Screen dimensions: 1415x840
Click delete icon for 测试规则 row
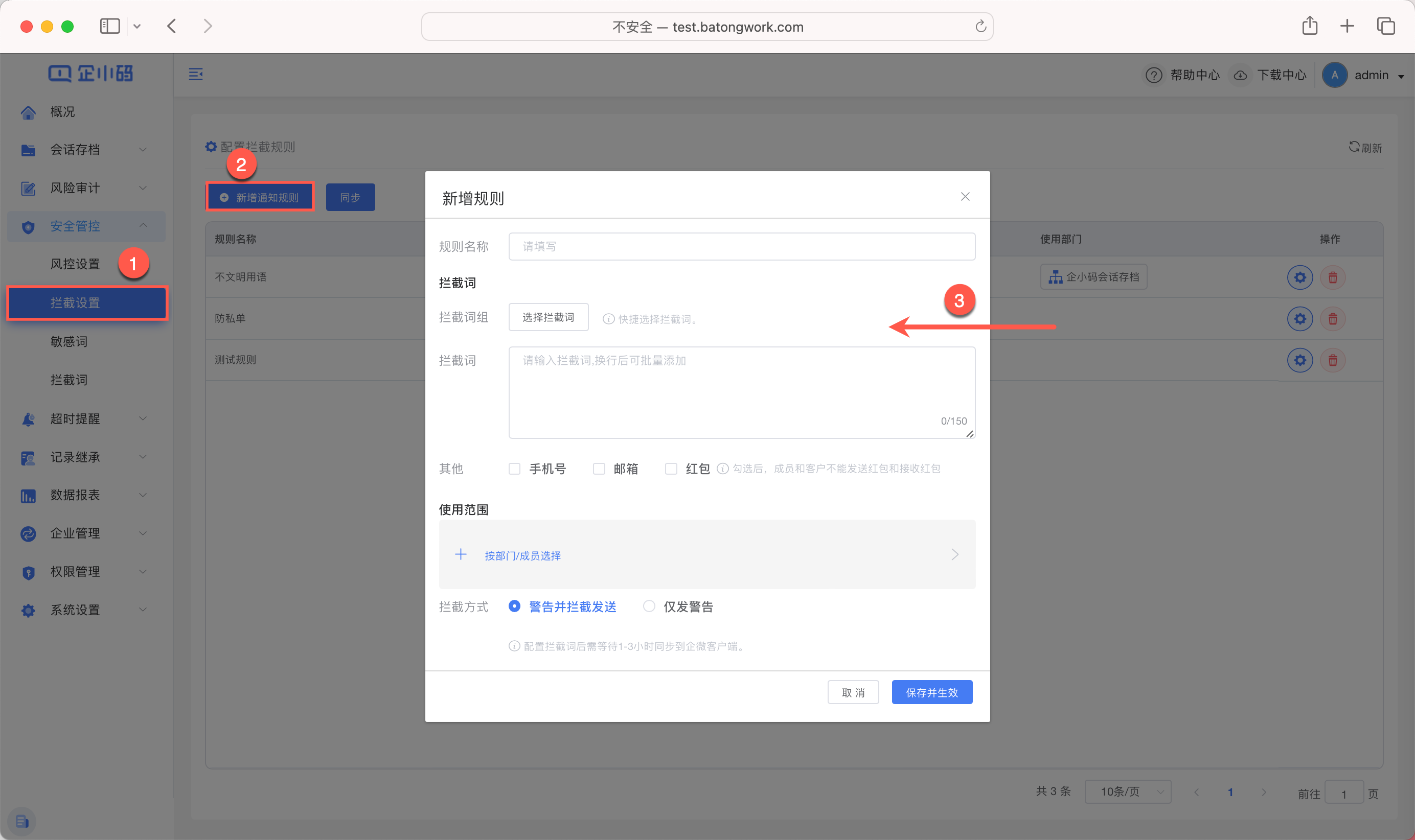[x=1332, y=360]
